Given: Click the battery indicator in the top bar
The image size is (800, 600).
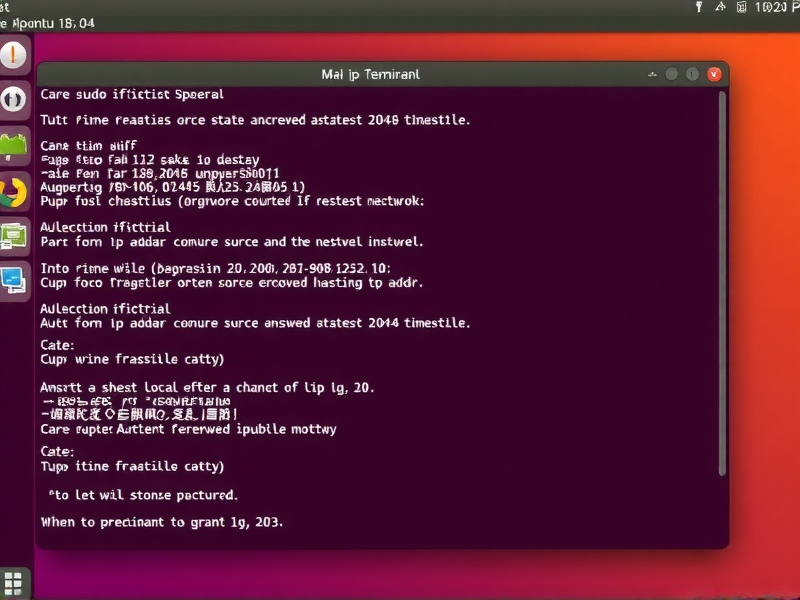Looking at the screenshot, I should (x=742, y=8).
